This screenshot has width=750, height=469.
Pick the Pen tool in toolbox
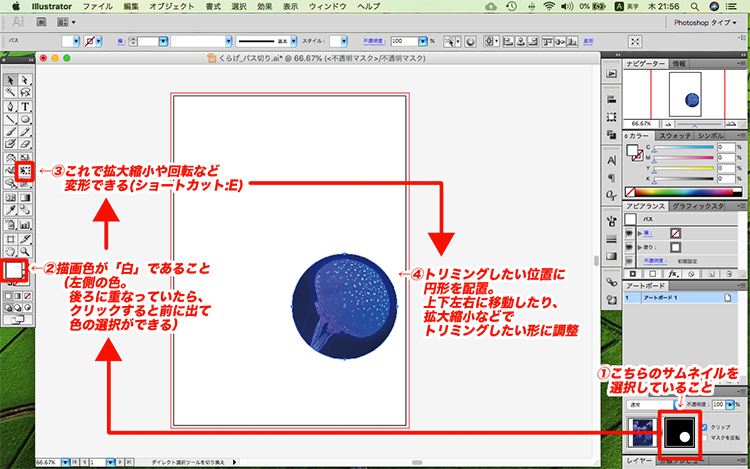click(x=11, y=106)
